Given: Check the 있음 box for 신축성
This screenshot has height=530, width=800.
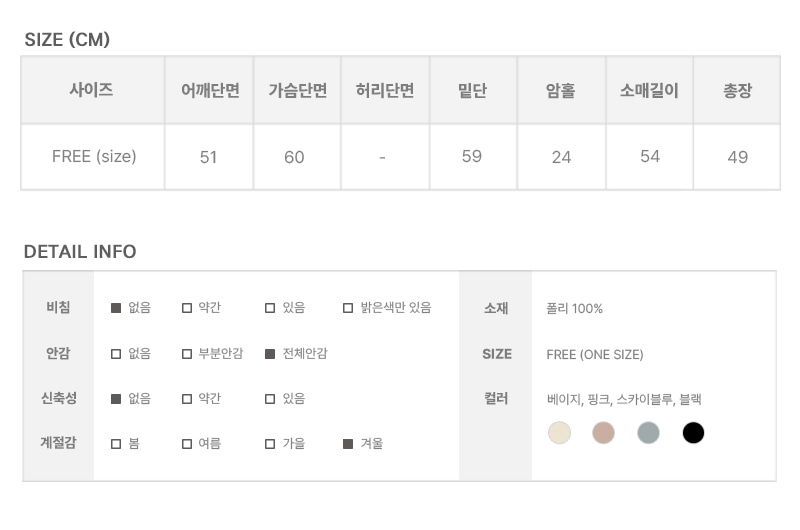Looking at the screenshot, I should [x=270, y=398].
